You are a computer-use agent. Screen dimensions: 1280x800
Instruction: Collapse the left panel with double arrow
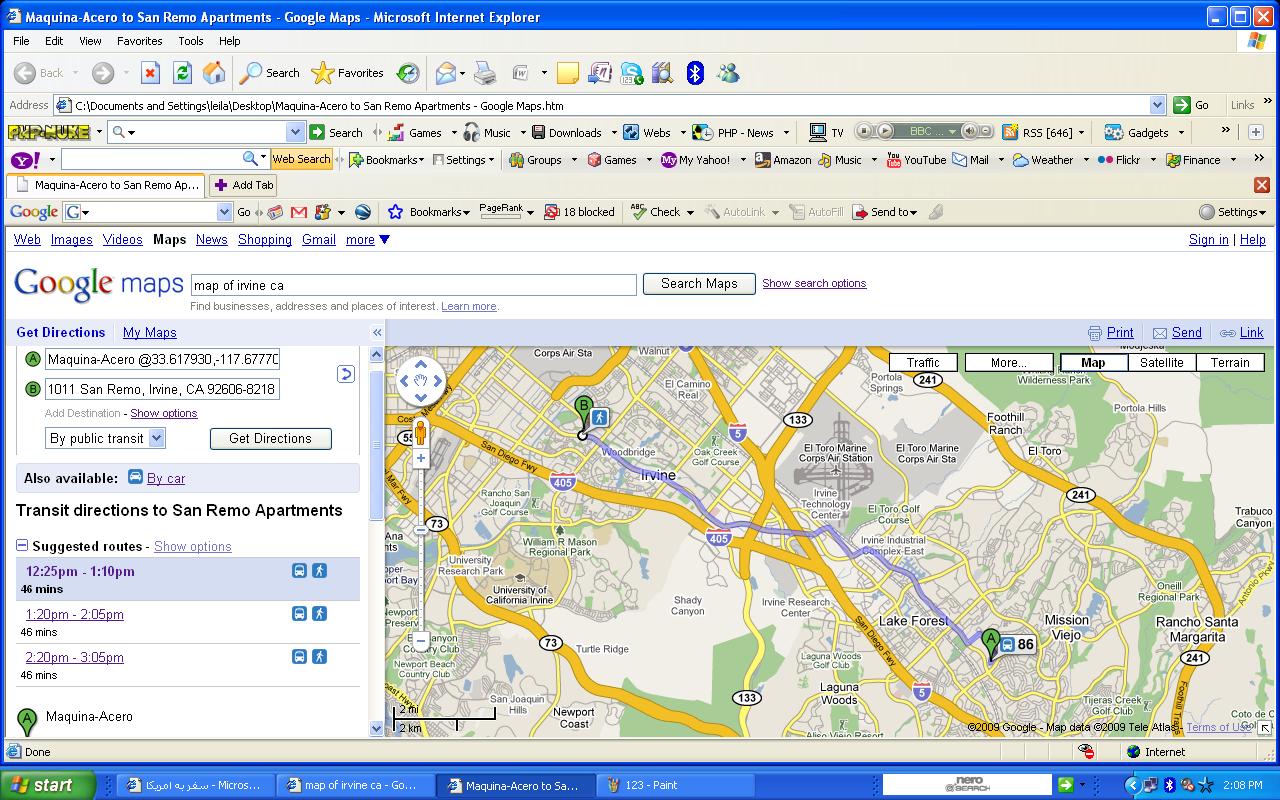pyautogui.click(x=377, y=333)
